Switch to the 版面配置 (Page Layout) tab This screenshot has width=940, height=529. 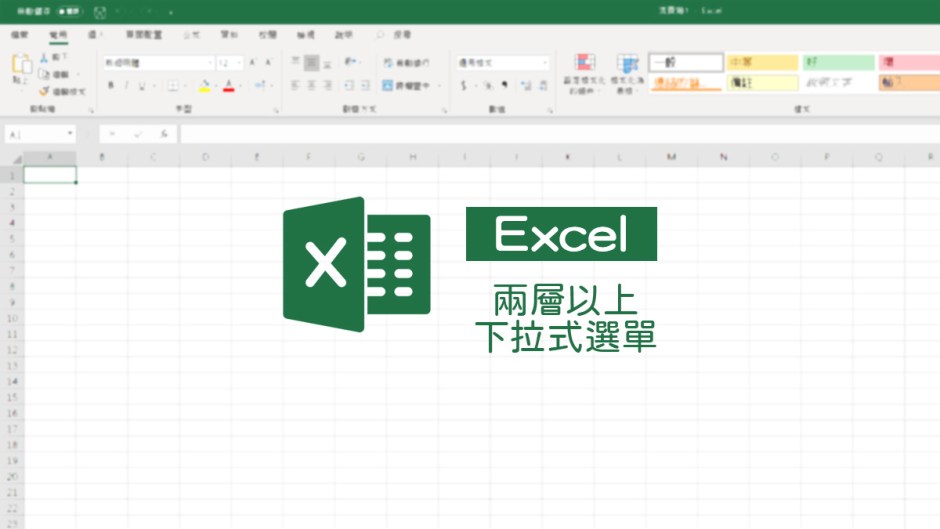click(143, 34)
